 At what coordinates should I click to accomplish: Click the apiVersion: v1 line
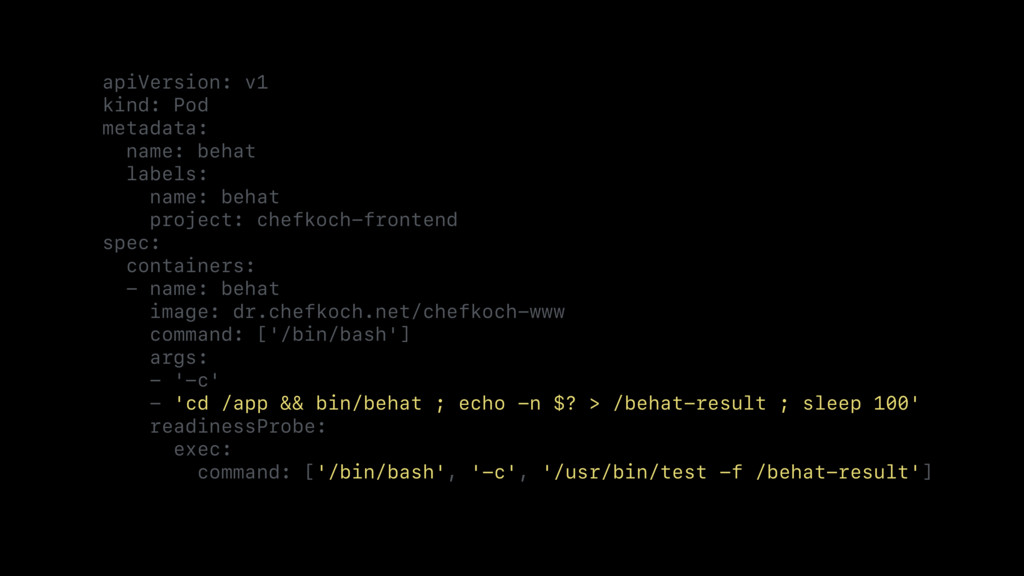185,82
